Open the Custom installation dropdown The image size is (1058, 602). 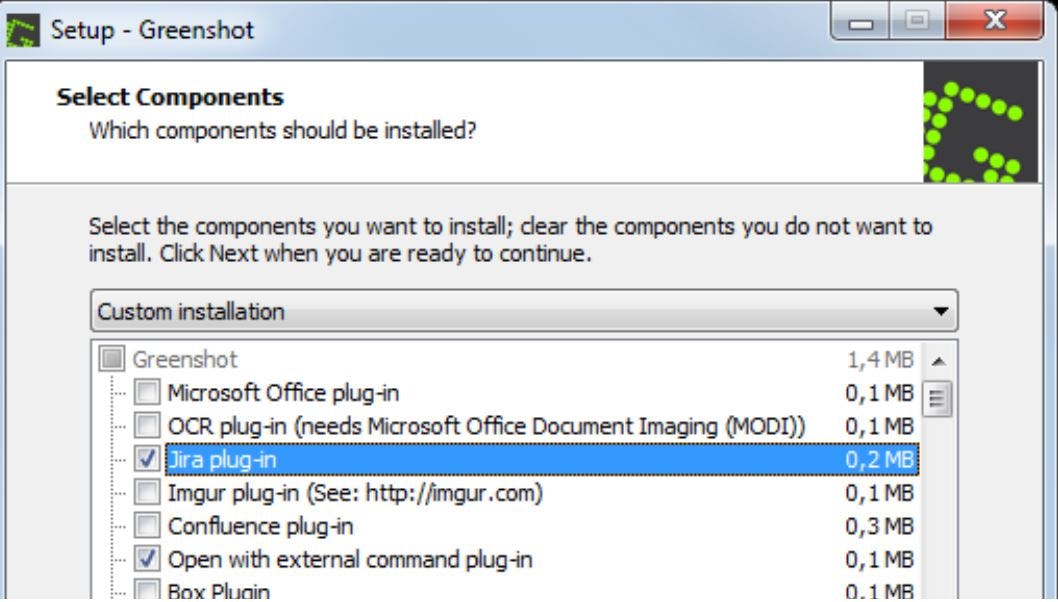(x=524, y=311)
